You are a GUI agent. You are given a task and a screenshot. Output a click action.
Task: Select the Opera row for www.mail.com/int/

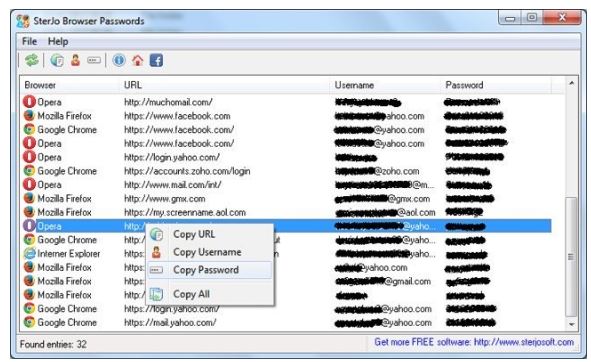point(286,185)
